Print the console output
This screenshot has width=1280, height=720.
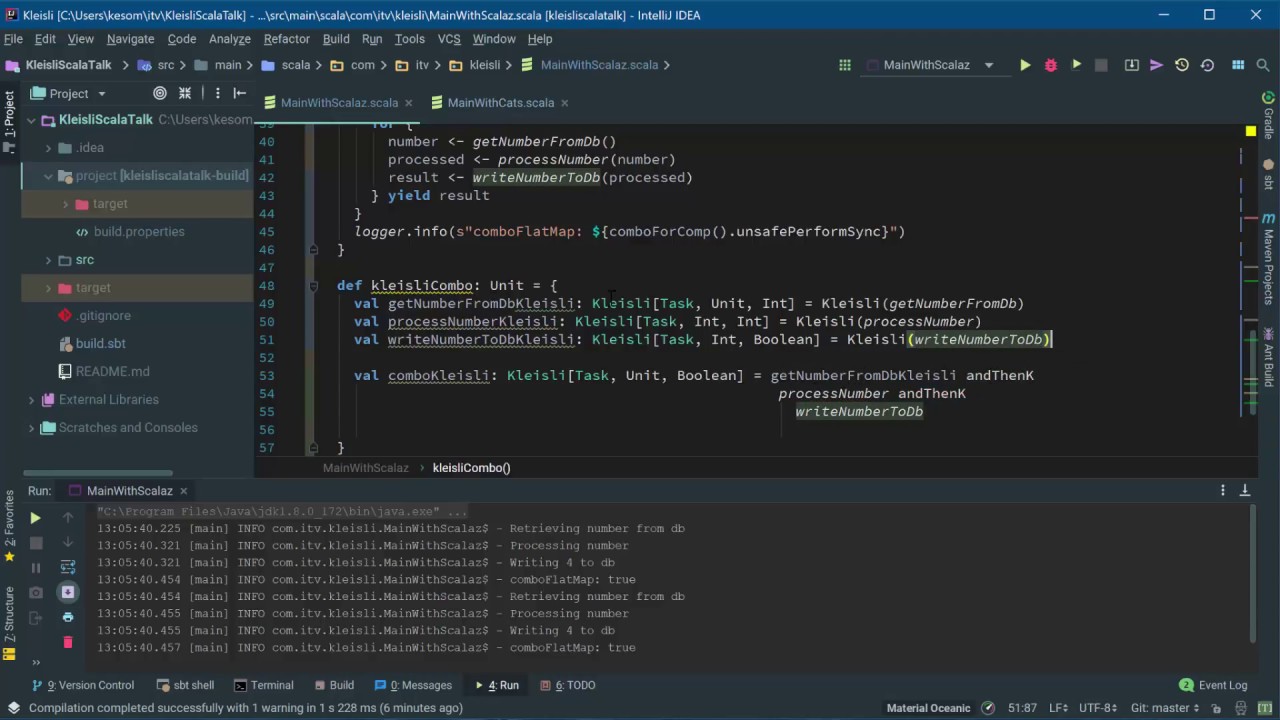[68, 617]
